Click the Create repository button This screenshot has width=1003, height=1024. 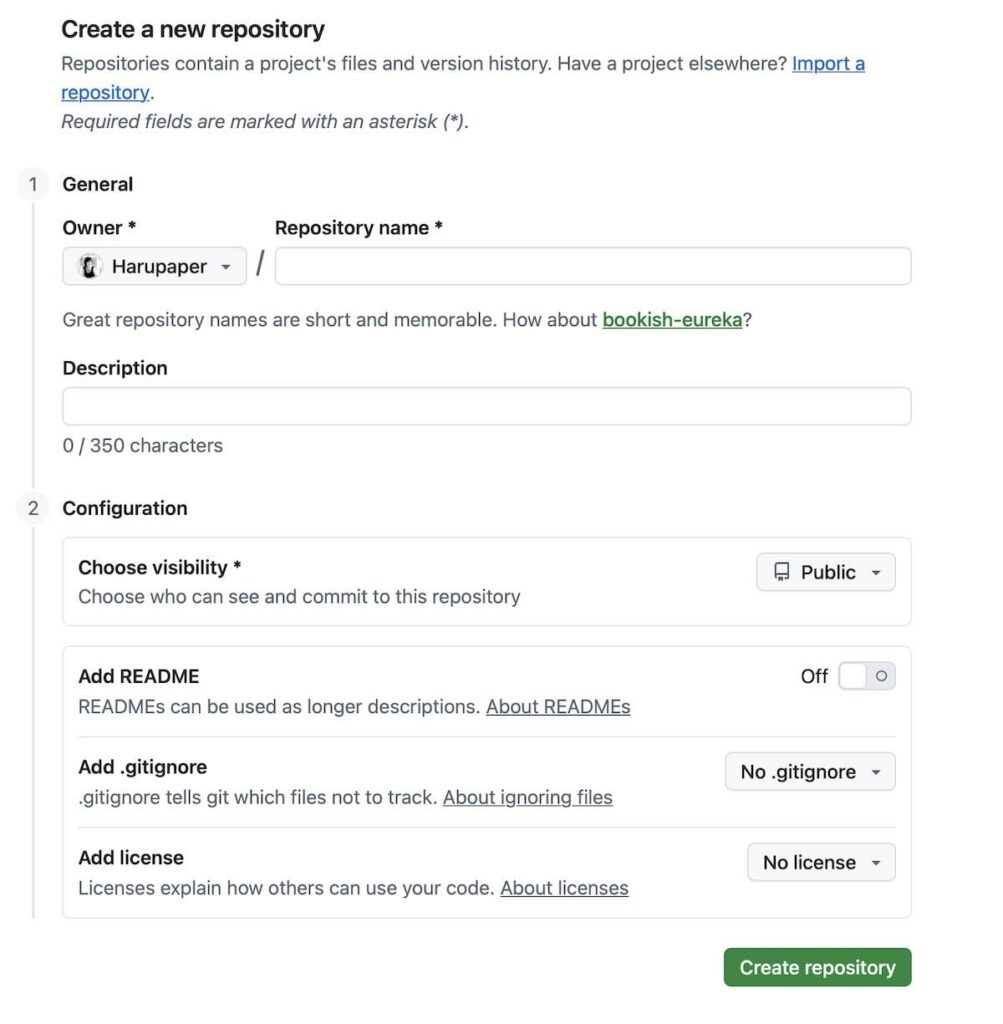817,967
